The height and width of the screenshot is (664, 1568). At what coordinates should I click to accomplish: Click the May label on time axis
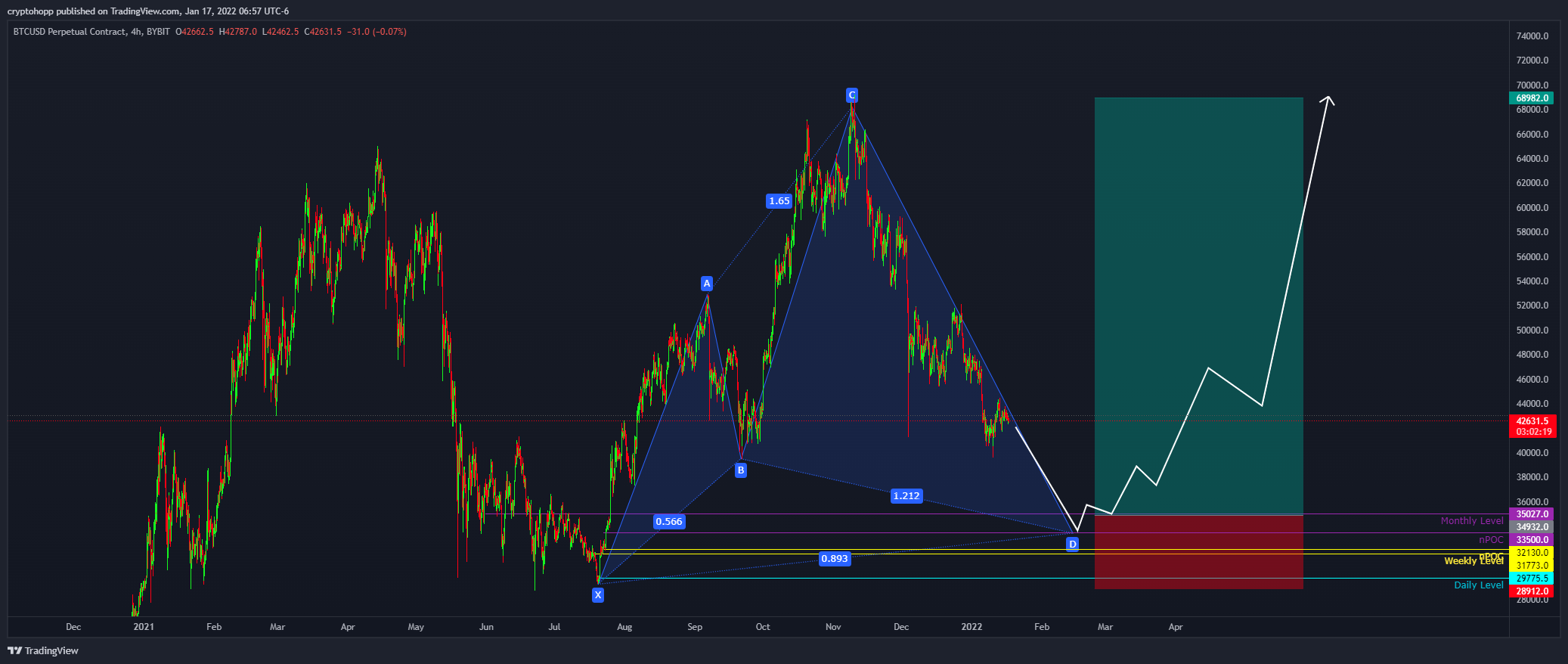click(416, 627)
